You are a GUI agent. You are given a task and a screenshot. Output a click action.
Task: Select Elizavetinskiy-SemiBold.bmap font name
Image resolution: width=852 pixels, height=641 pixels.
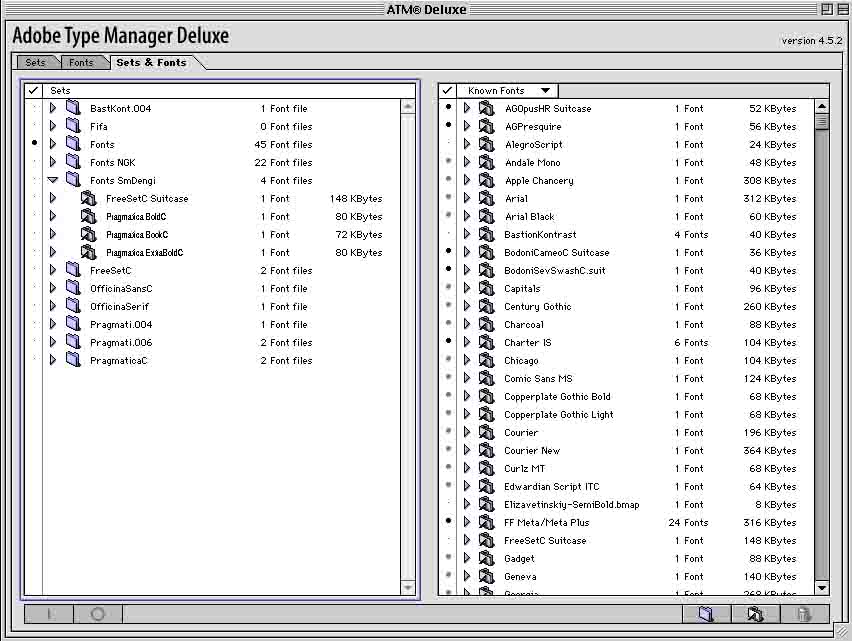[572, 505]
